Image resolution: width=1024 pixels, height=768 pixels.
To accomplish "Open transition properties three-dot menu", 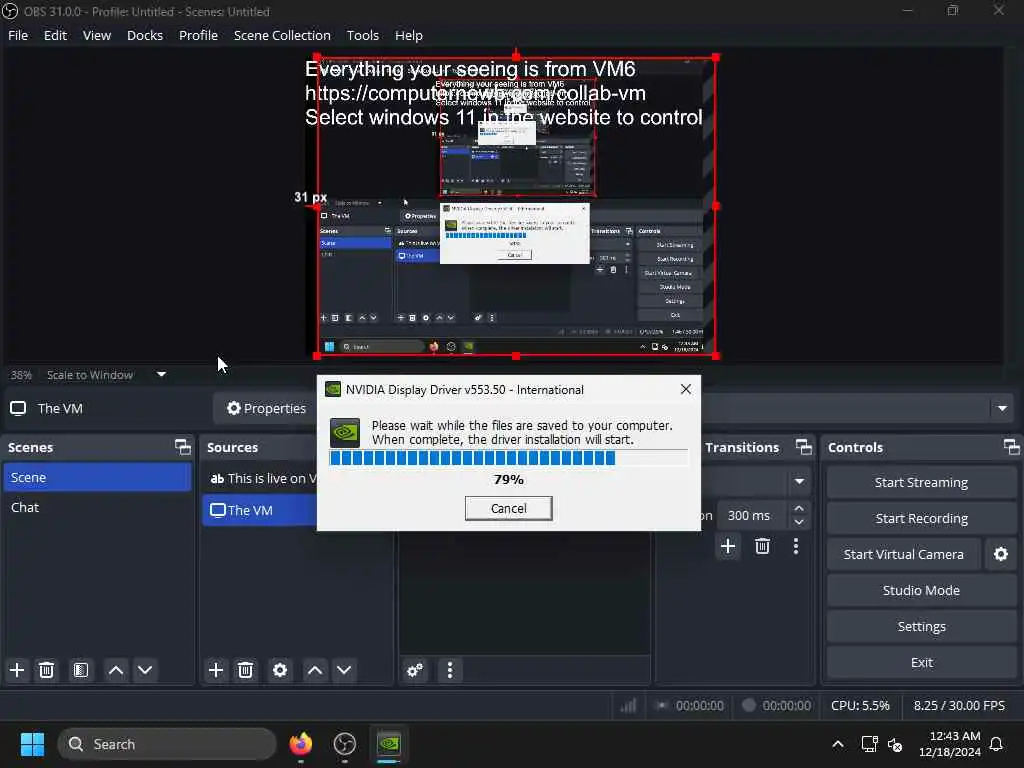I will click(x=795, y=546).
